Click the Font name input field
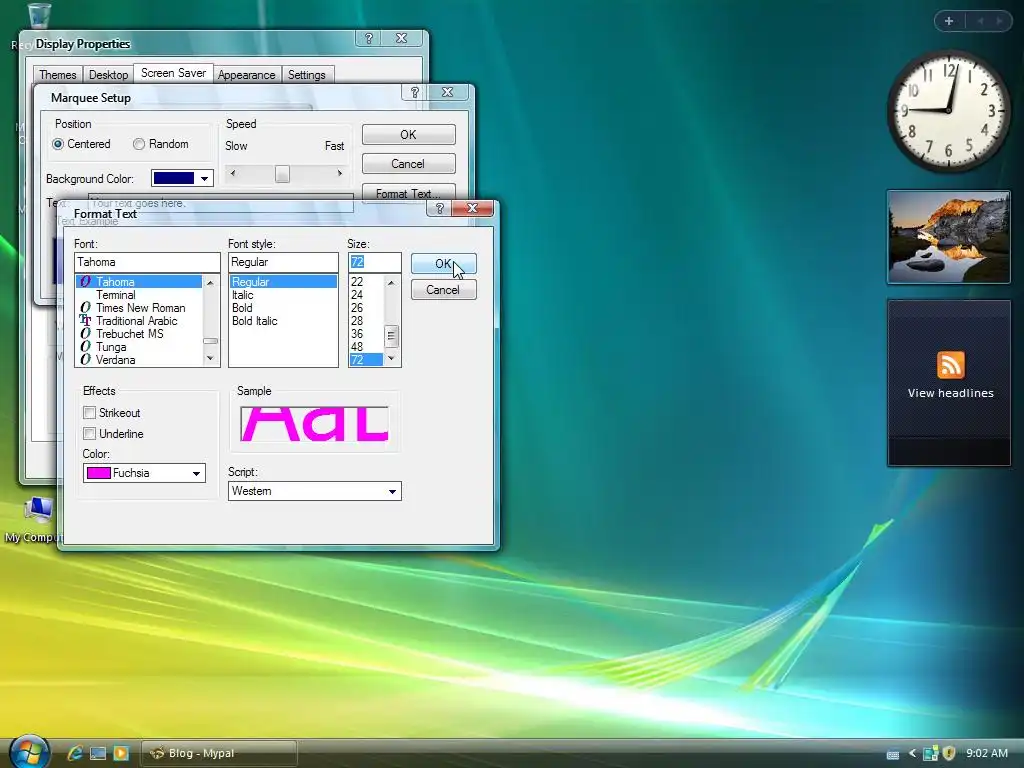Screen dimensions: 1024x768 click(x=147, y=262)
